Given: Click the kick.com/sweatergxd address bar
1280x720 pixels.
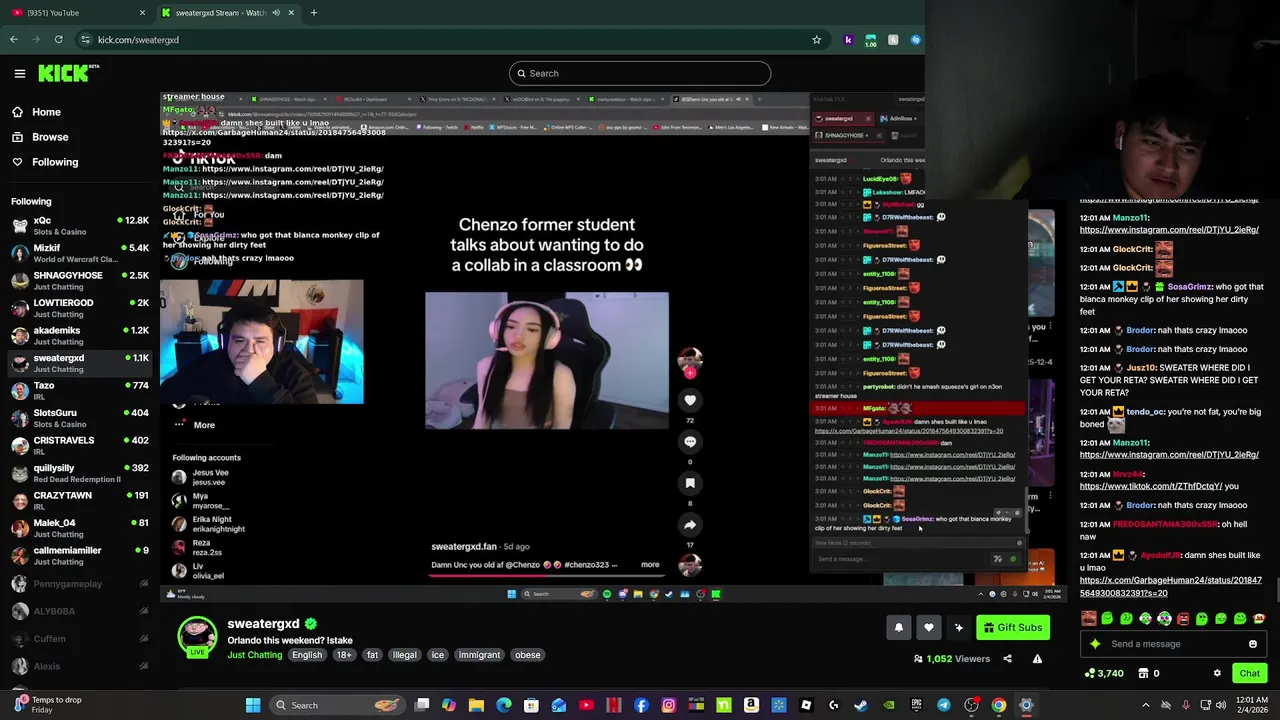Looking at the screenshot, I should click(450, 40).
